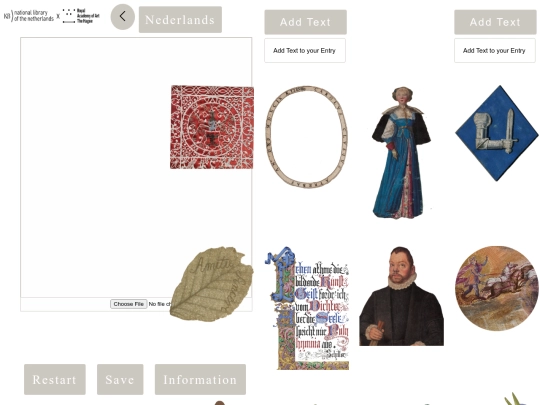Restart the collage canvas
The width and height of the screenshot is (540, 405).
point(55,380)
